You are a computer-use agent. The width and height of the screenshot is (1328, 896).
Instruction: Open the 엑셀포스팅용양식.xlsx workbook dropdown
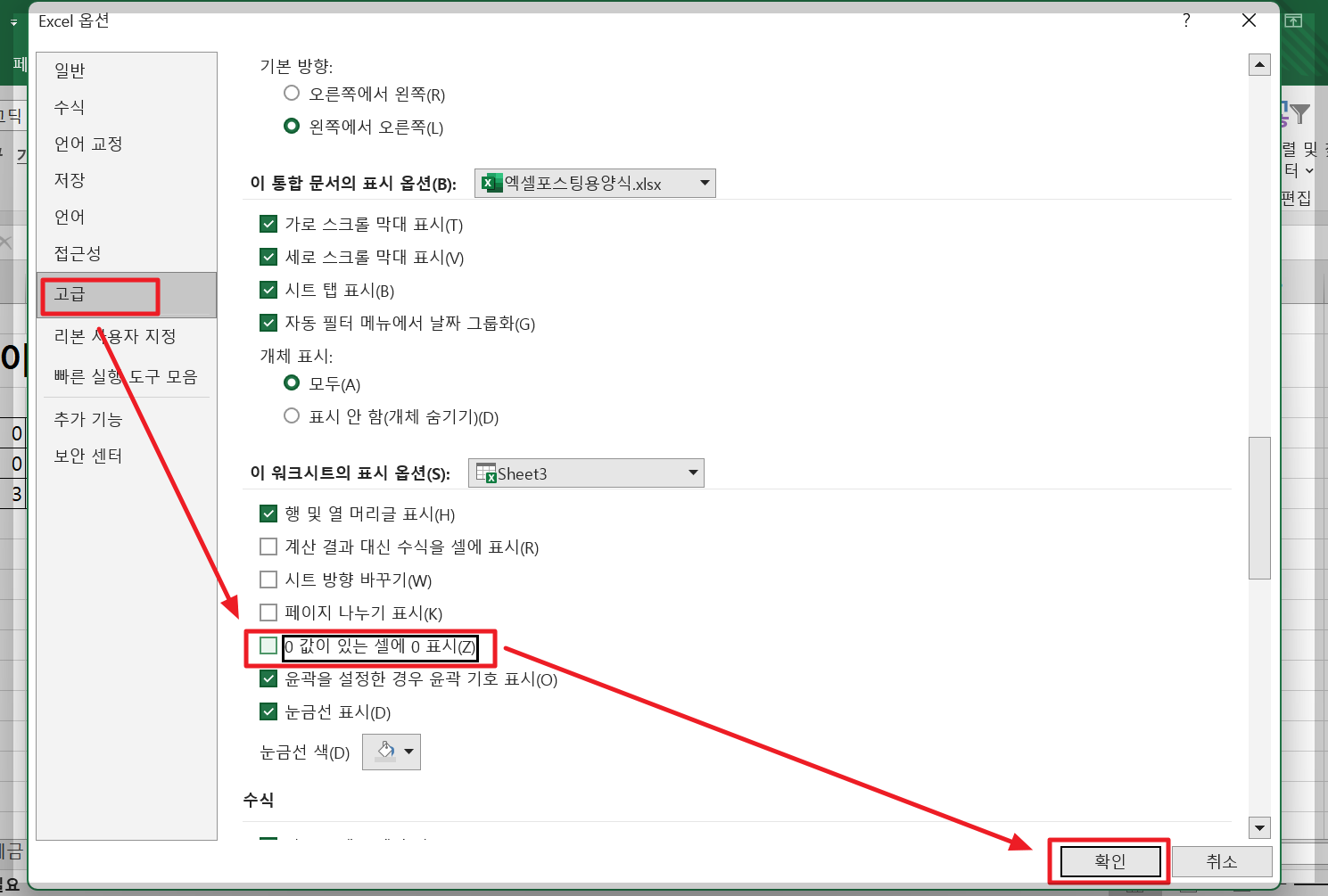pyautogui.click(x=704, y=183)
